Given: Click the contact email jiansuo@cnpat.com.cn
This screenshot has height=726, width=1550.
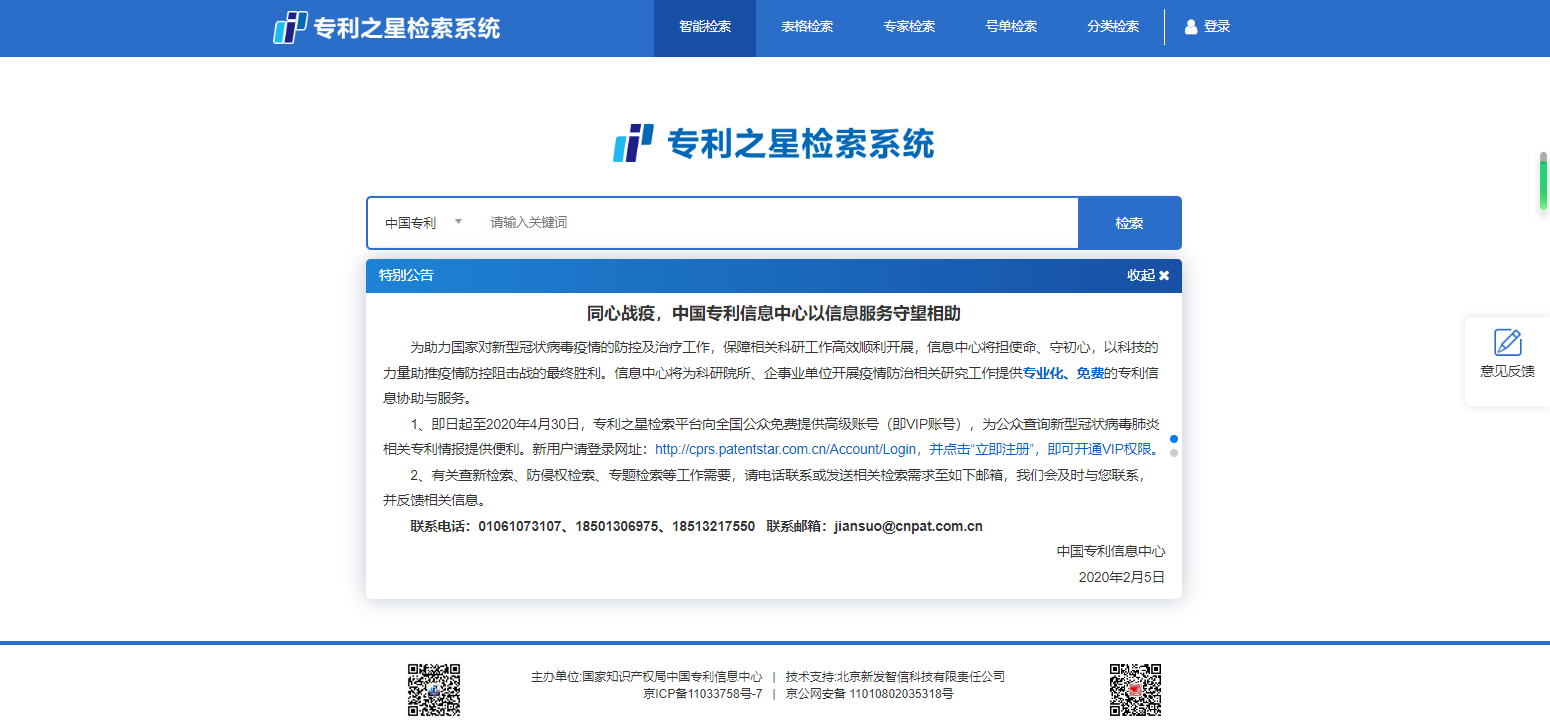Looking at the screenshot, I should point(908,526).
